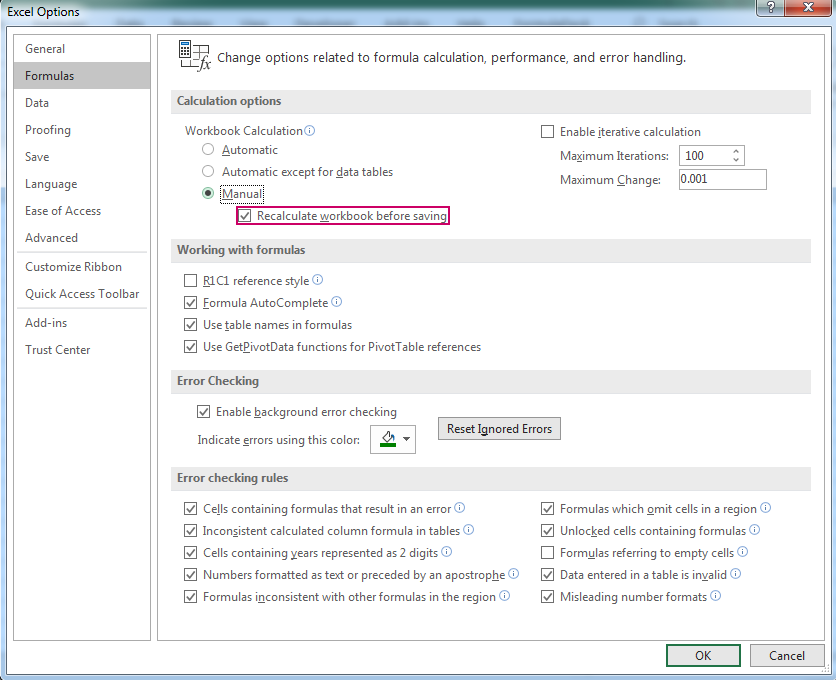Toggle Numbers formatted as text rule

pos(190,574)
